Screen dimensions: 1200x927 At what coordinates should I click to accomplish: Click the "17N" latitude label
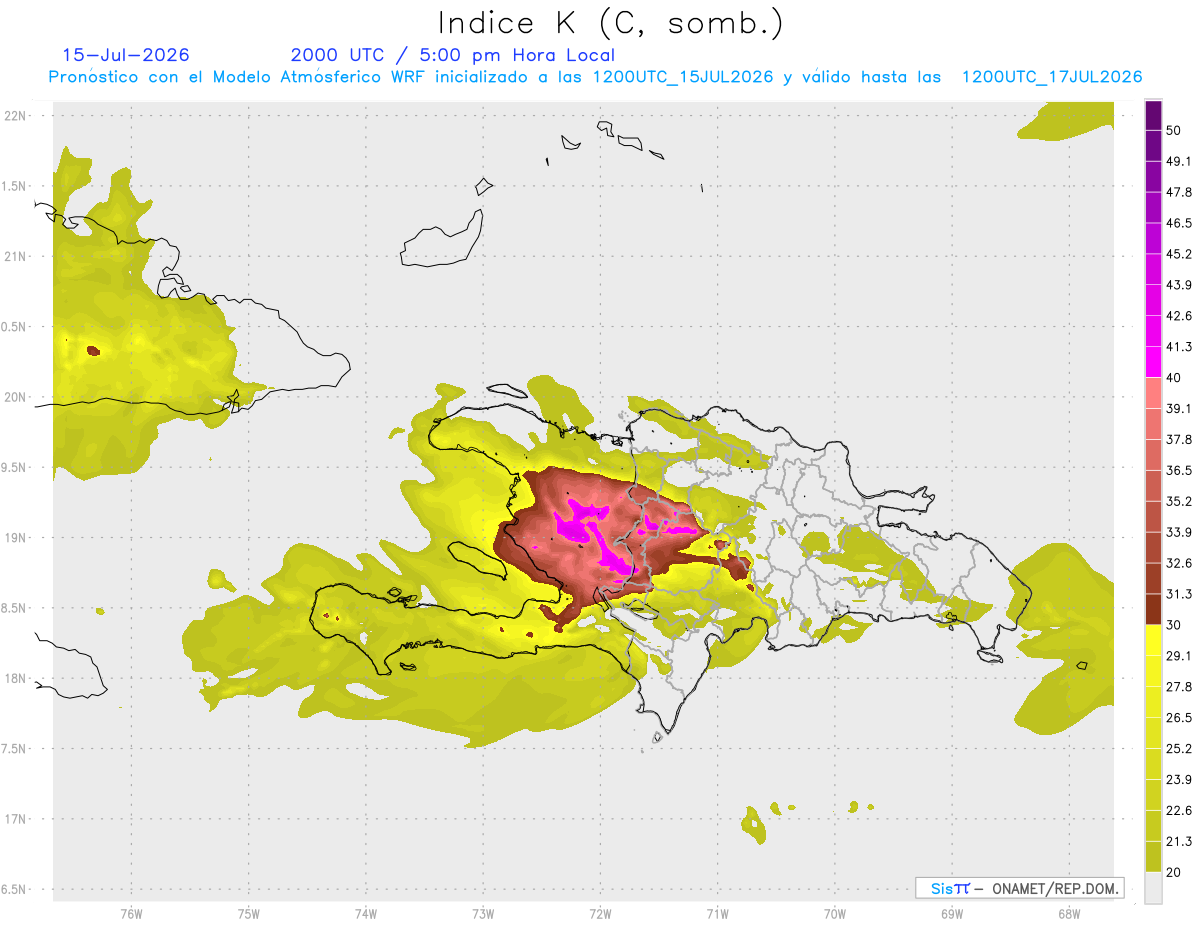[x=16, y=819]
